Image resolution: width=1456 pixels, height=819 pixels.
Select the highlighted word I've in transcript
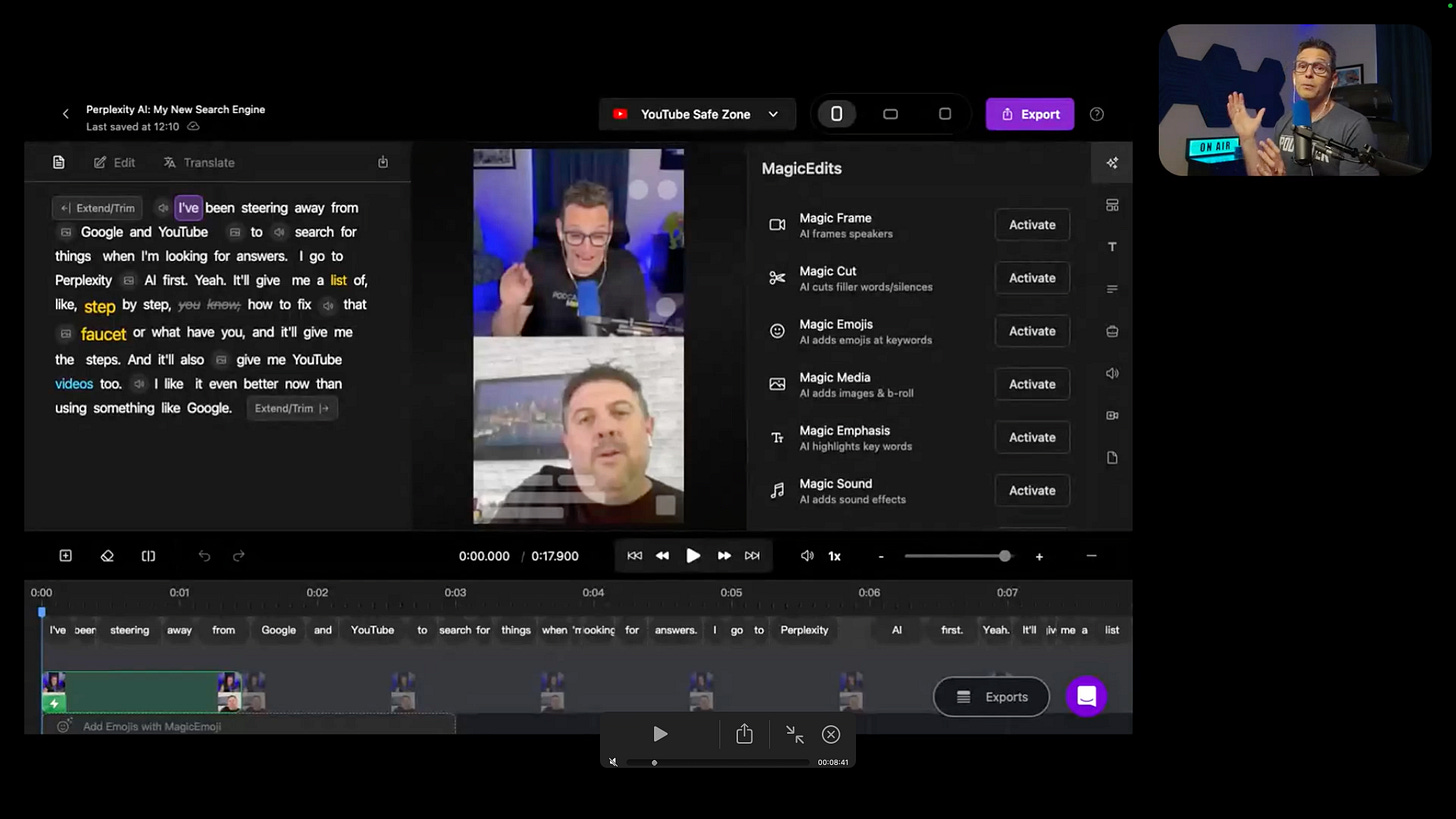click(x=188, y=208)
